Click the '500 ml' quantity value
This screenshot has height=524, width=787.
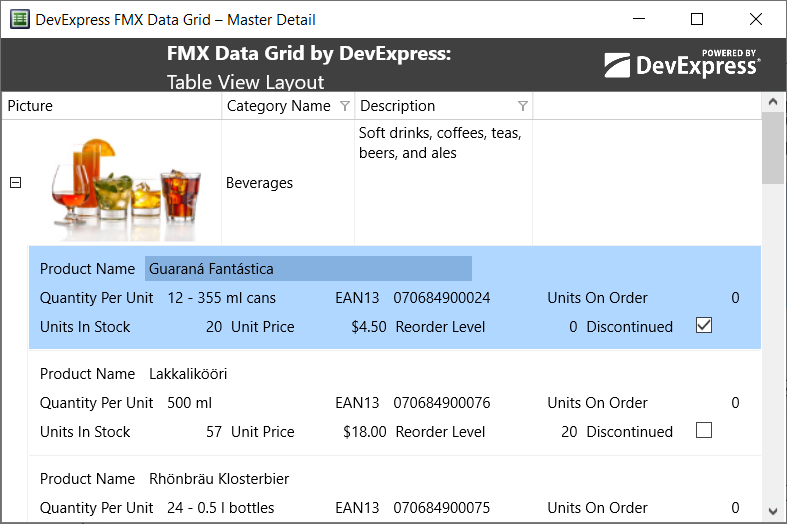point(189,403)
